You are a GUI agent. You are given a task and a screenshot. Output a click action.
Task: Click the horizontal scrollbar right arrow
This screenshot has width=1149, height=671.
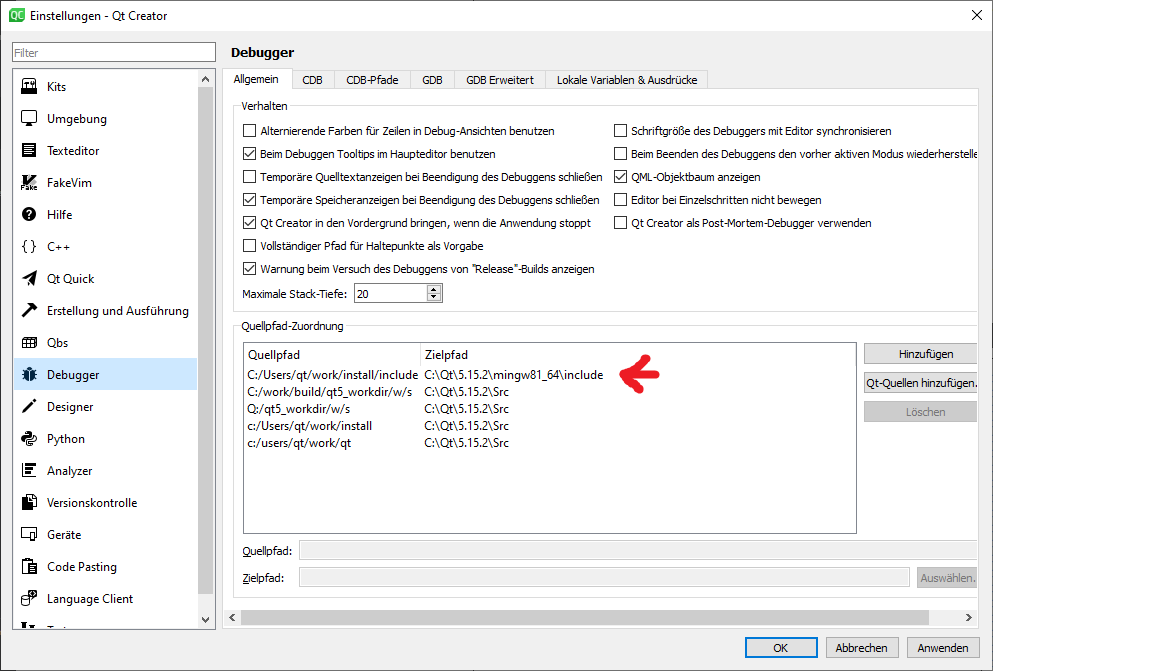pyautogui.click(x=968, y=618)
